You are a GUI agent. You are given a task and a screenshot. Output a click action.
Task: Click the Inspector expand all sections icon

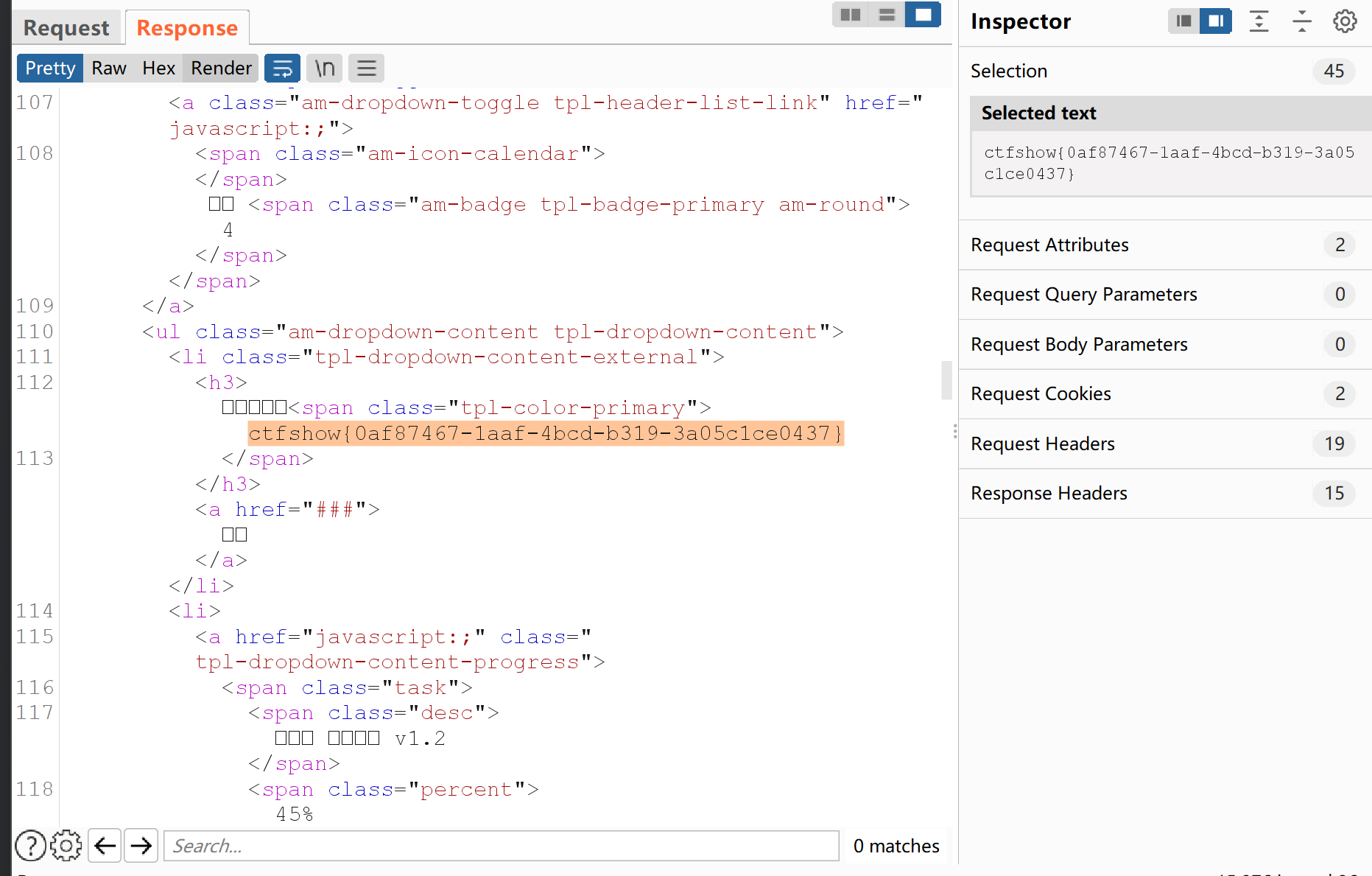pyautogui.click(x=1259, y=21)
